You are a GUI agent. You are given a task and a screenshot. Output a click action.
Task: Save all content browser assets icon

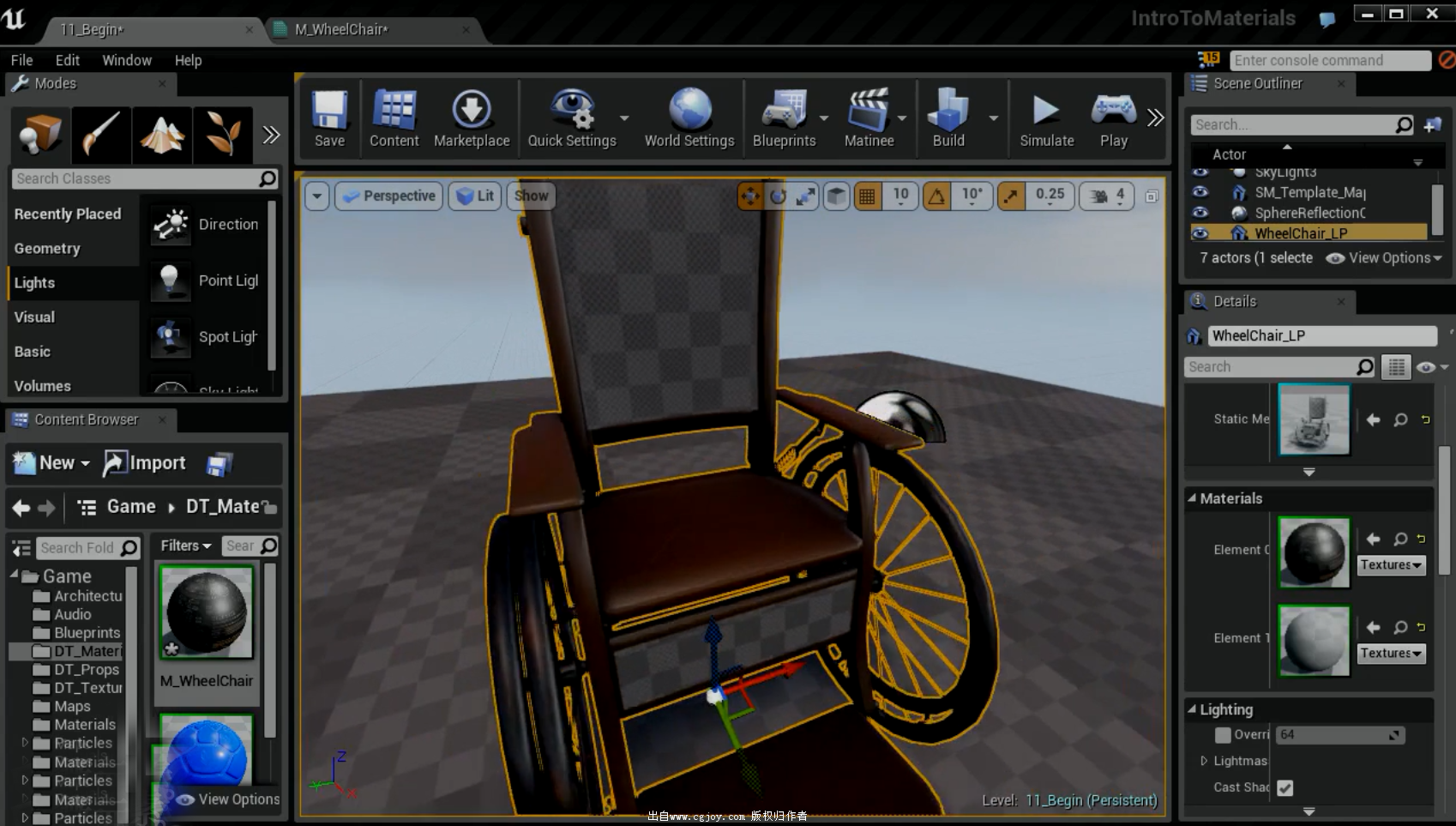coord(219,464)
